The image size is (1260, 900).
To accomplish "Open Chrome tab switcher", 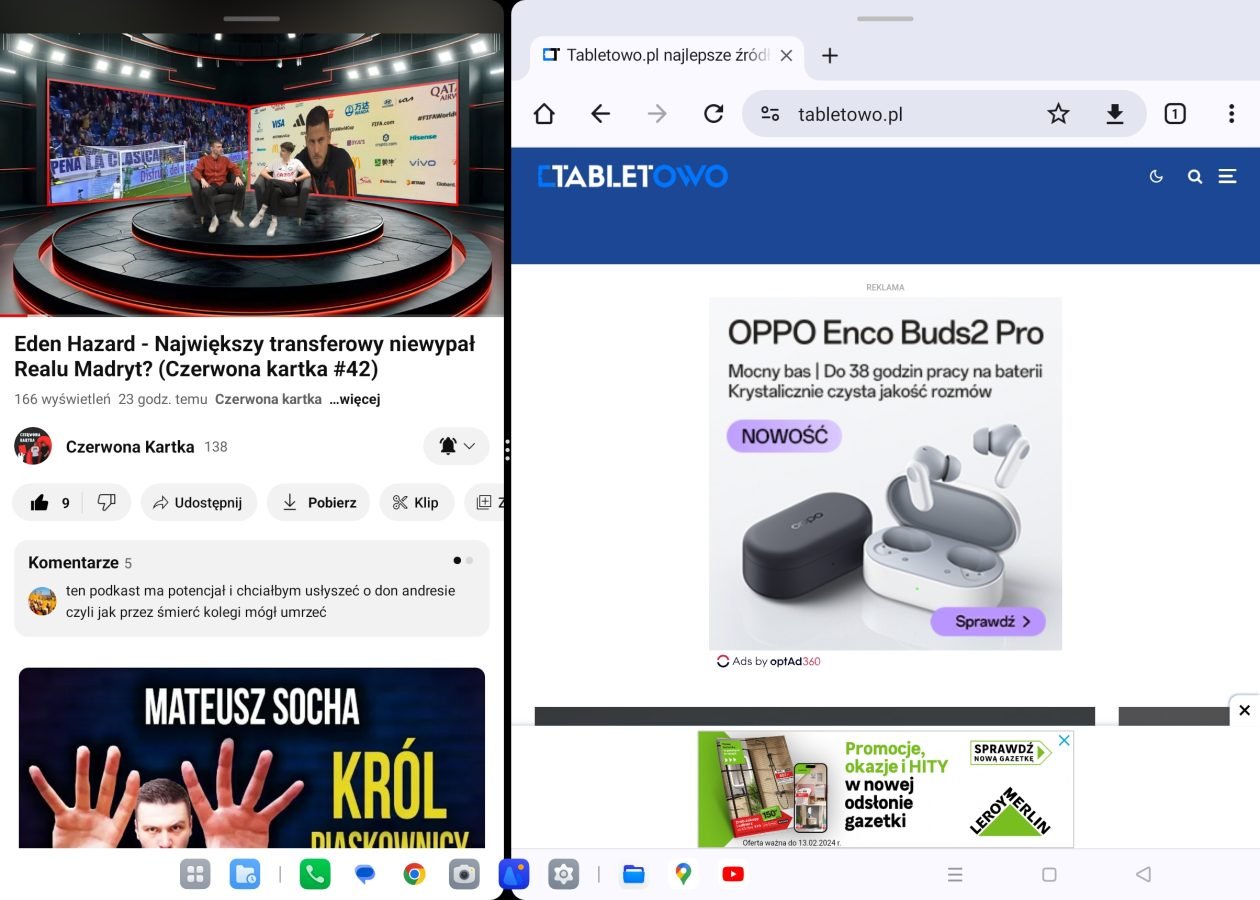I will point(1175,114).
